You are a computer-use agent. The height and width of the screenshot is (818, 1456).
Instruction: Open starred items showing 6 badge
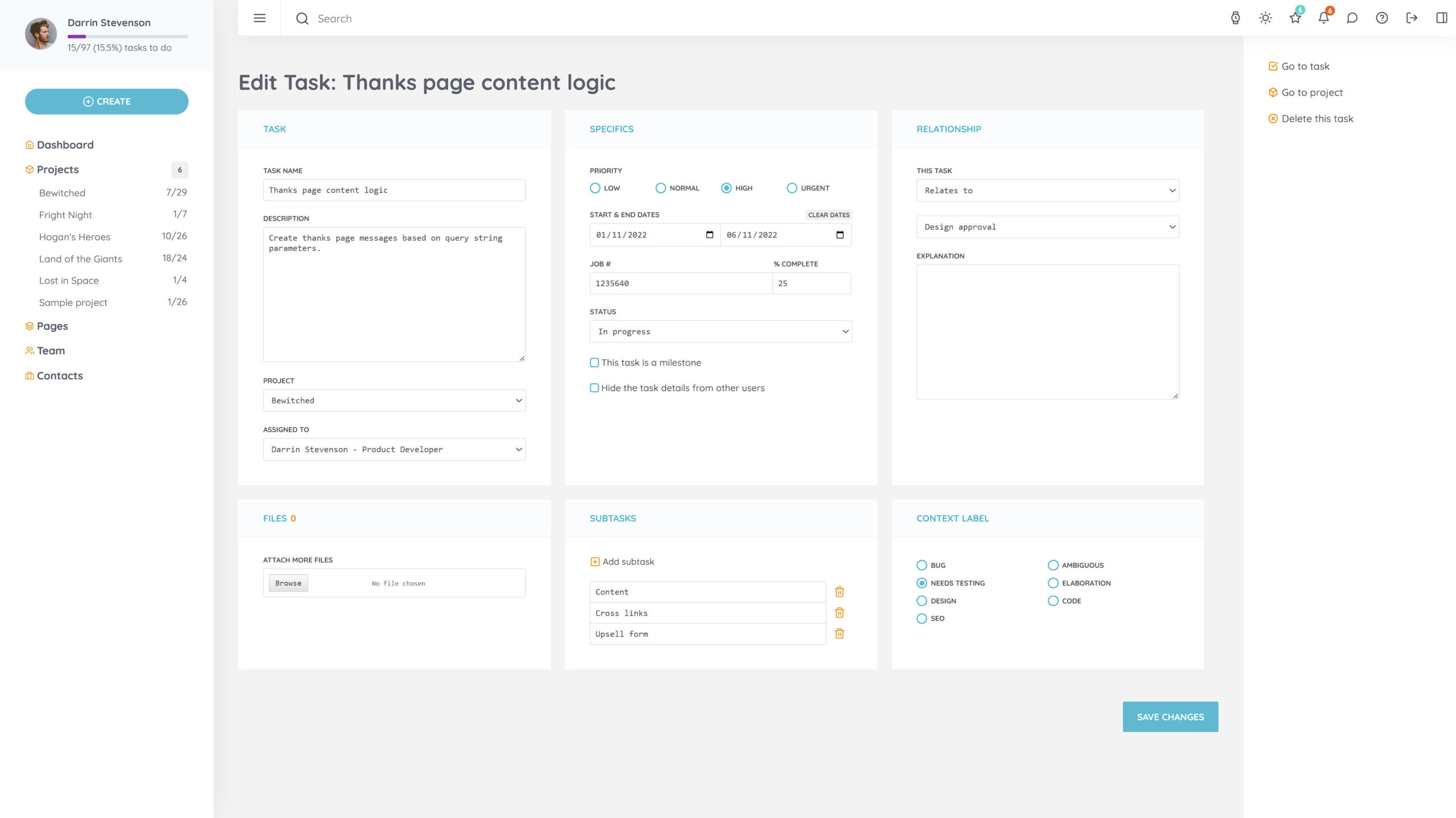pyautogui.click(x=1295, y=18)
